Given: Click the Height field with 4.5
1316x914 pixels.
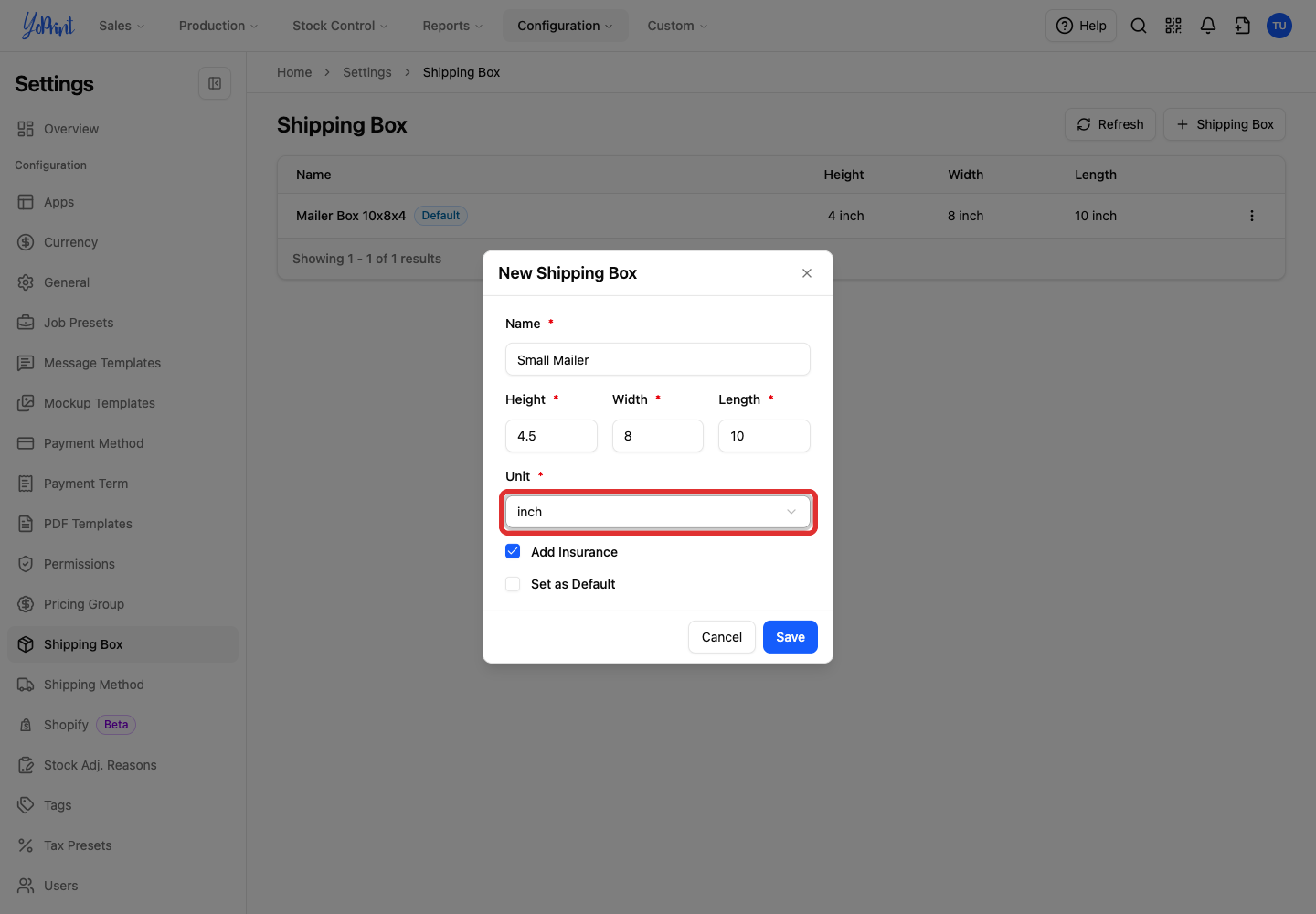Looking at the screenshot, I should click(x=551, y=436).
